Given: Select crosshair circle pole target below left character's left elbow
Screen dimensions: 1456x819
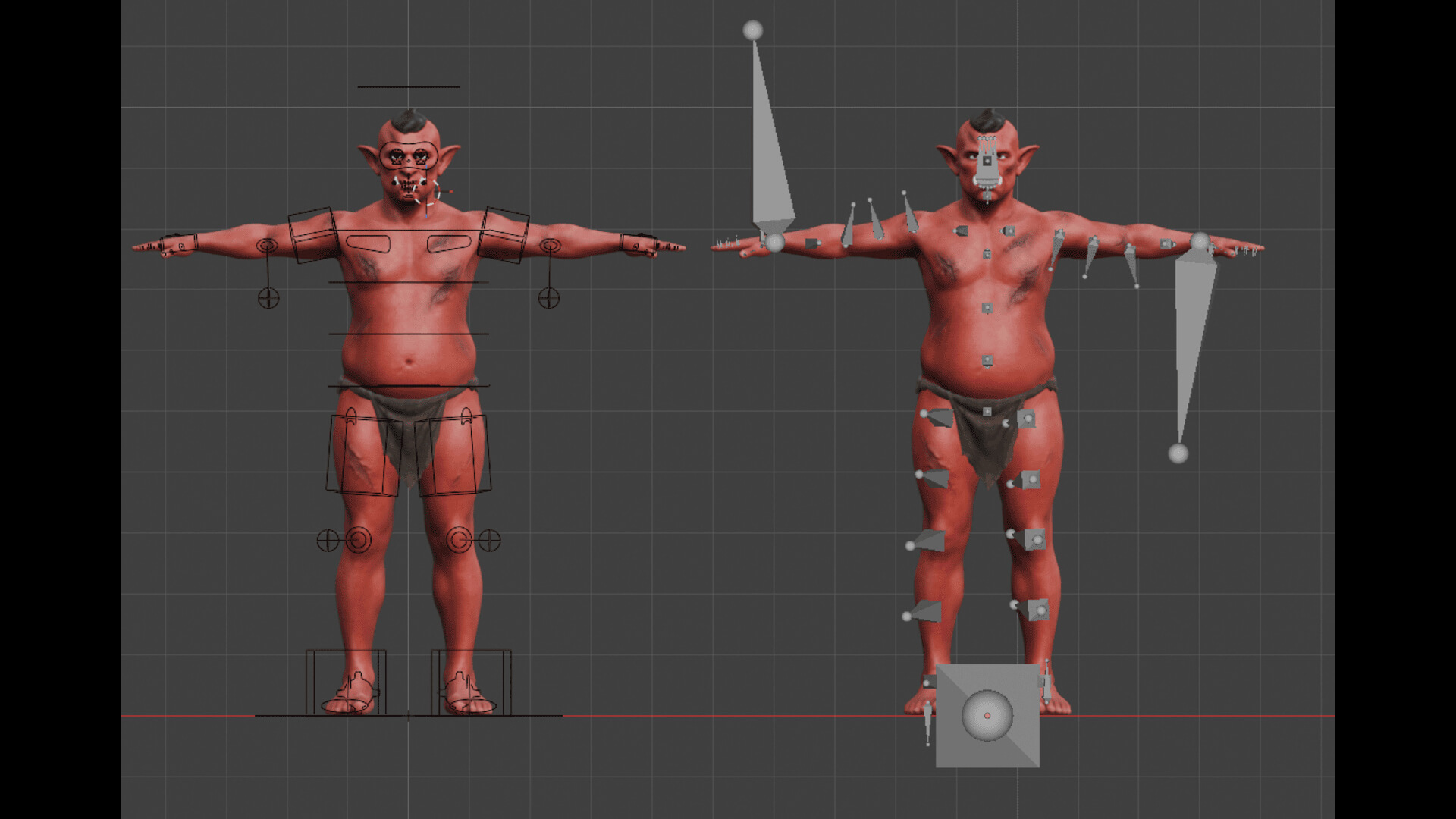Looking at the screenshot, I should [x=549, y=298].
